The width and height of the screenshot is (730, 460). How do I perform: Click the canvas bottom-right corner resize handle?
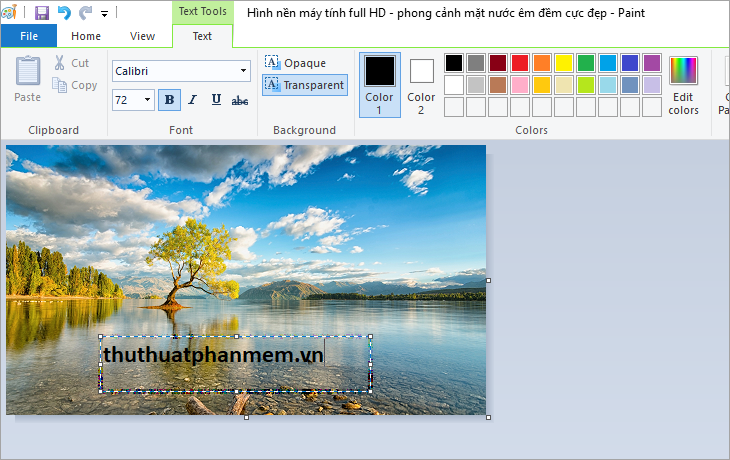click(x=488, y=417)
